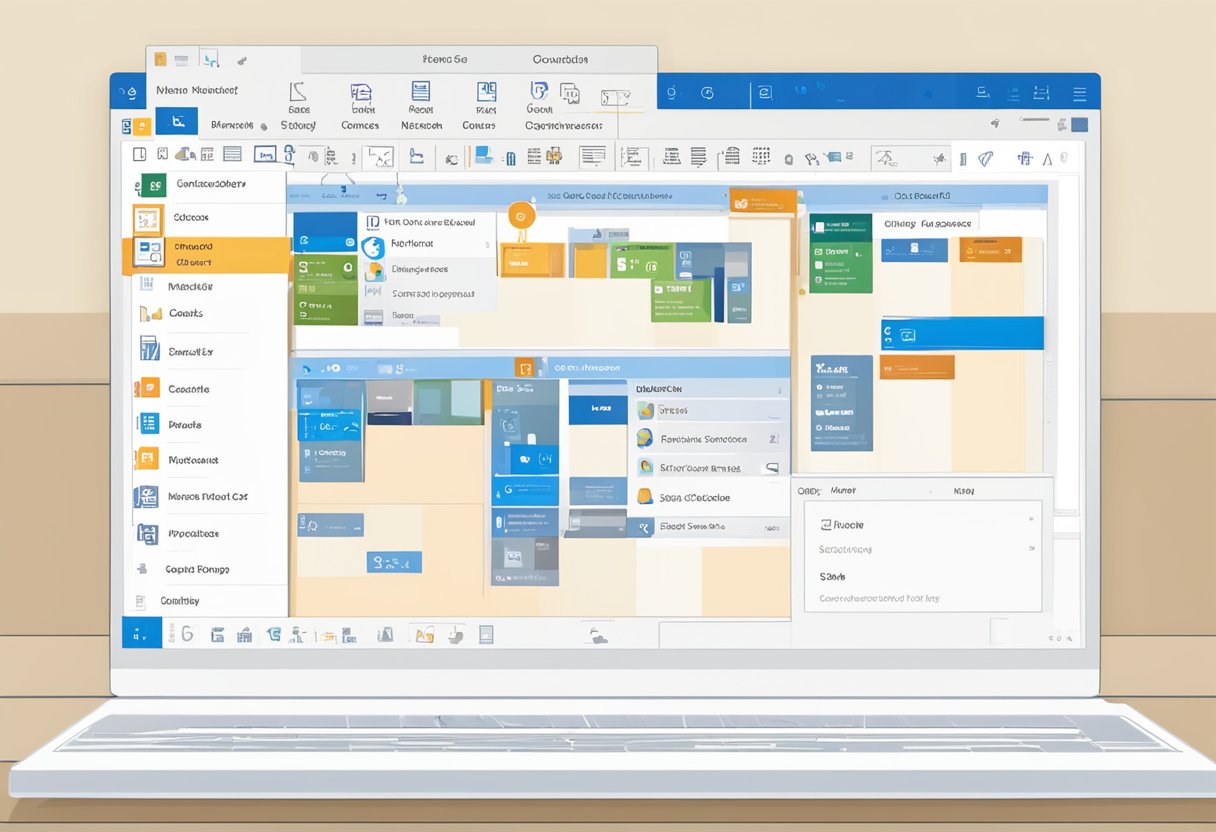The height and width of the screenshot is (832, 1216).
Task: Enable the checkbox icon in the lower toolbar row
Action: point(486,633)
